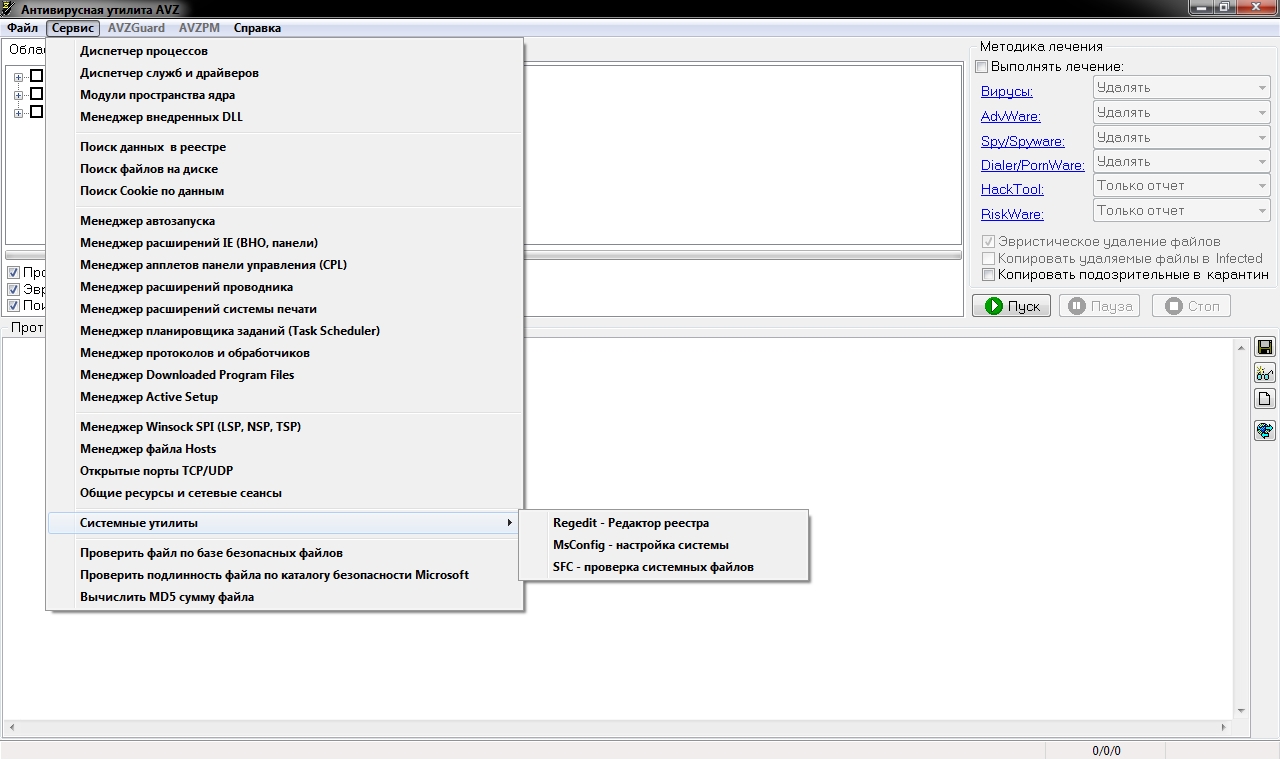The image size is (1280, 760).
Task: Open "Менеджер планировщика заданий (Task Scheduler)"
Action: [285, 331]
